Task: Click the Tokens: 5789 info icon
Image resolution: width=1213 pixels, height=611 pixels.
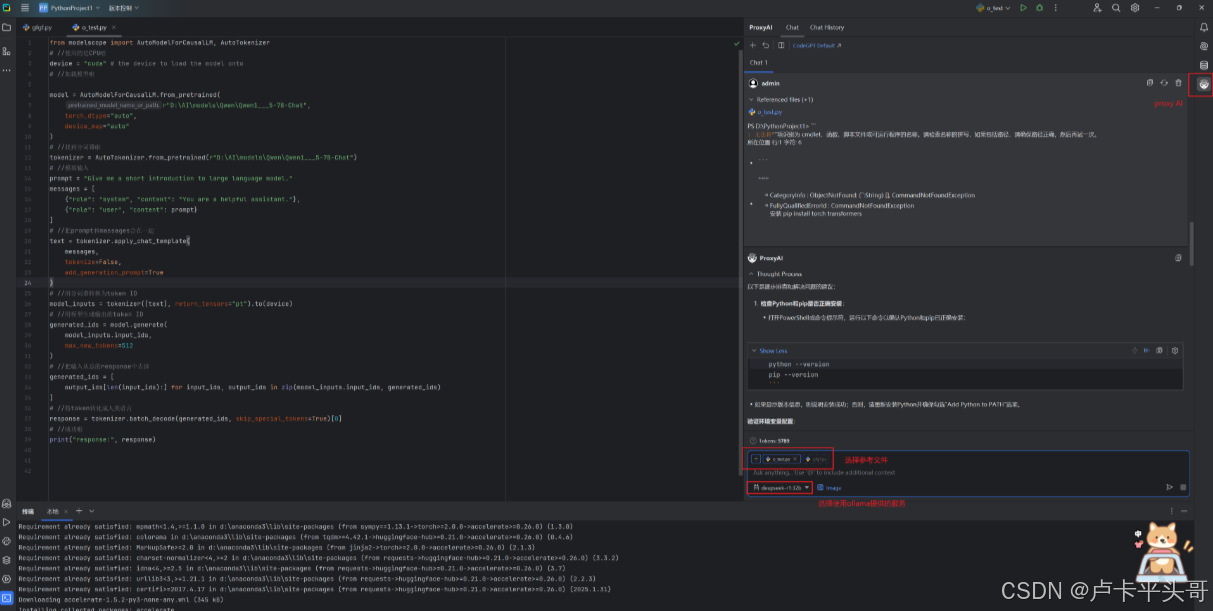Action: (x=753, y=441)
